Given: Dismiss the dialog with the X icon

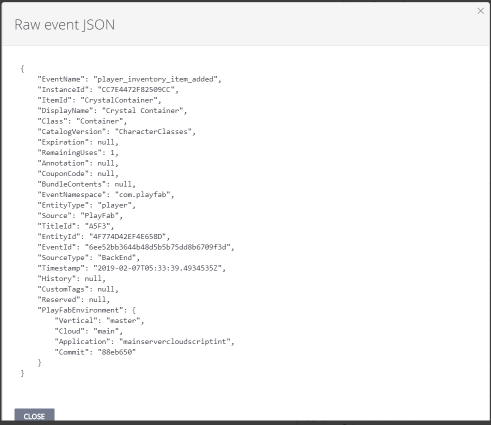Looking at the screenshot, I should (480, 11).
